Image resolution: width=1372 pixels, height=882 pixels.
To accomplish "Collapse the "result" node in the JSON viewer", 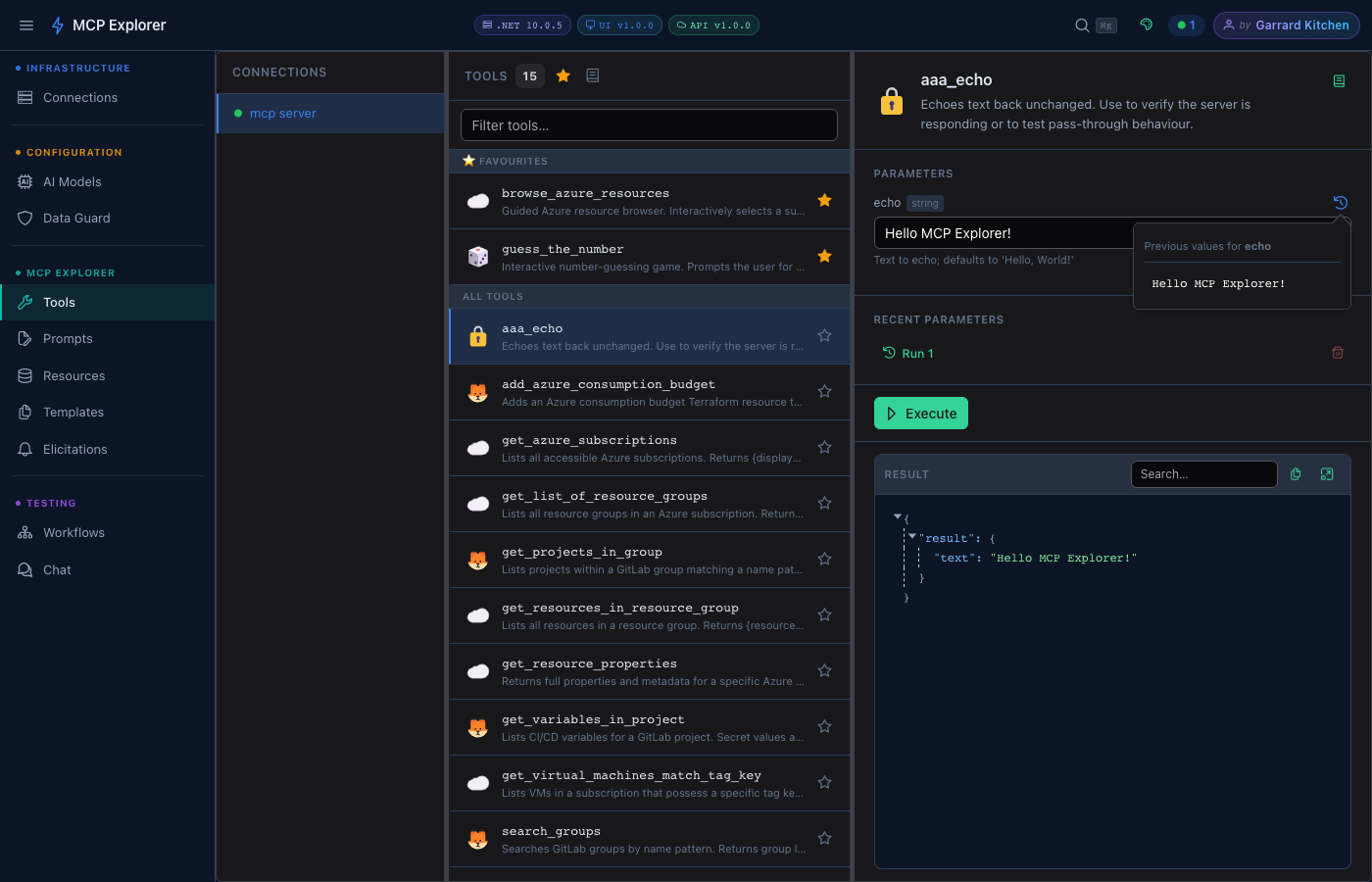I will click(x=912, y=536).
